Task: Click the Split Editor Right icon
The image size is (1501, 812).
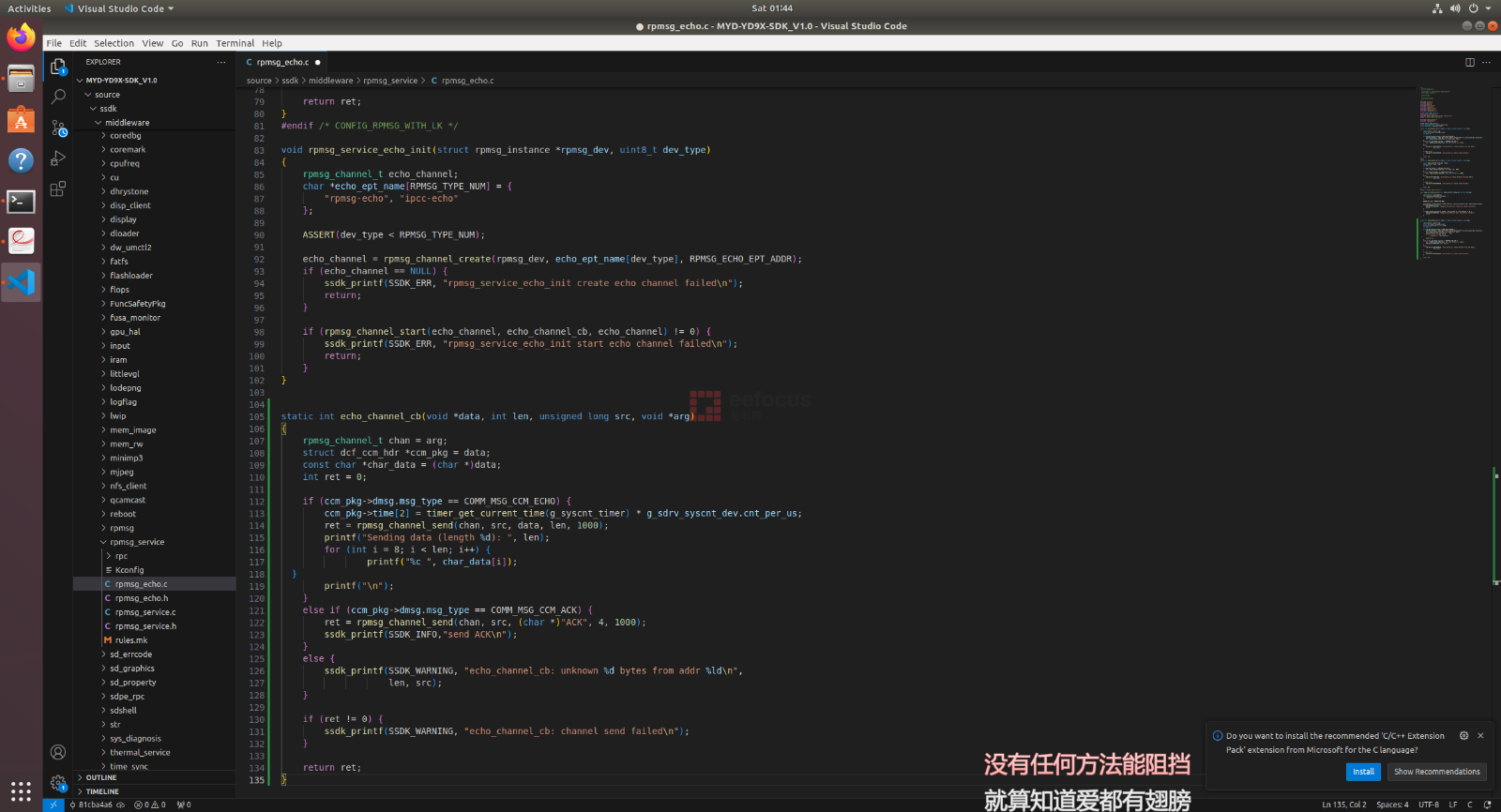Action: [1469, 62]
